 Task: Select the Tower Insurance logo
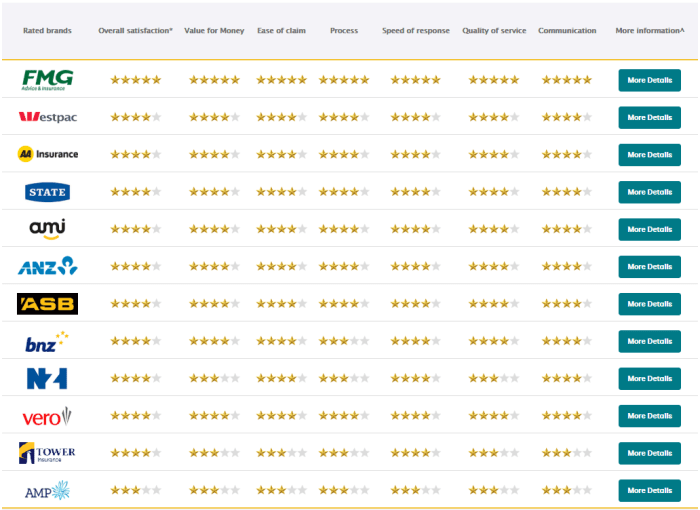point(47,453)
